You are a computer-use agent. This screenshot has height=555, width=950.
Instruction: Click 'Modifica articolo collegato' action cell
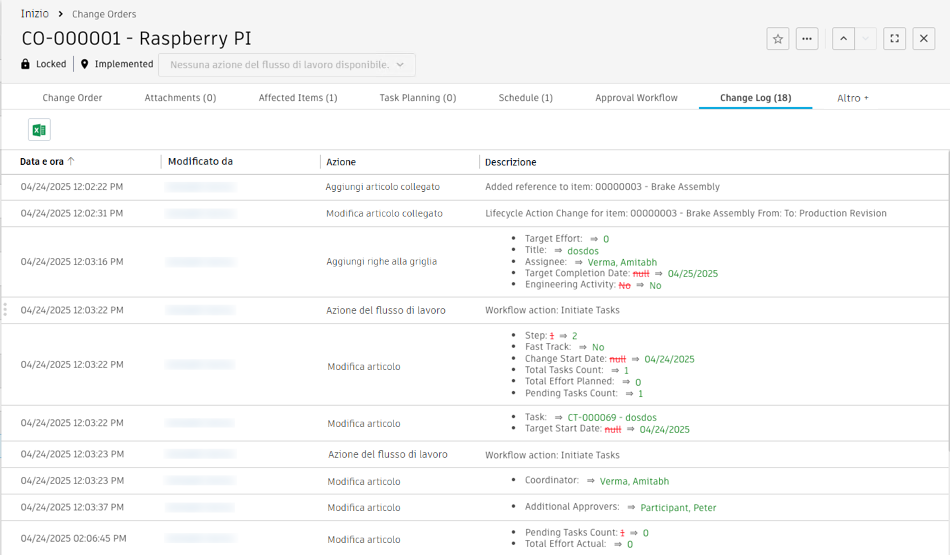384,214
